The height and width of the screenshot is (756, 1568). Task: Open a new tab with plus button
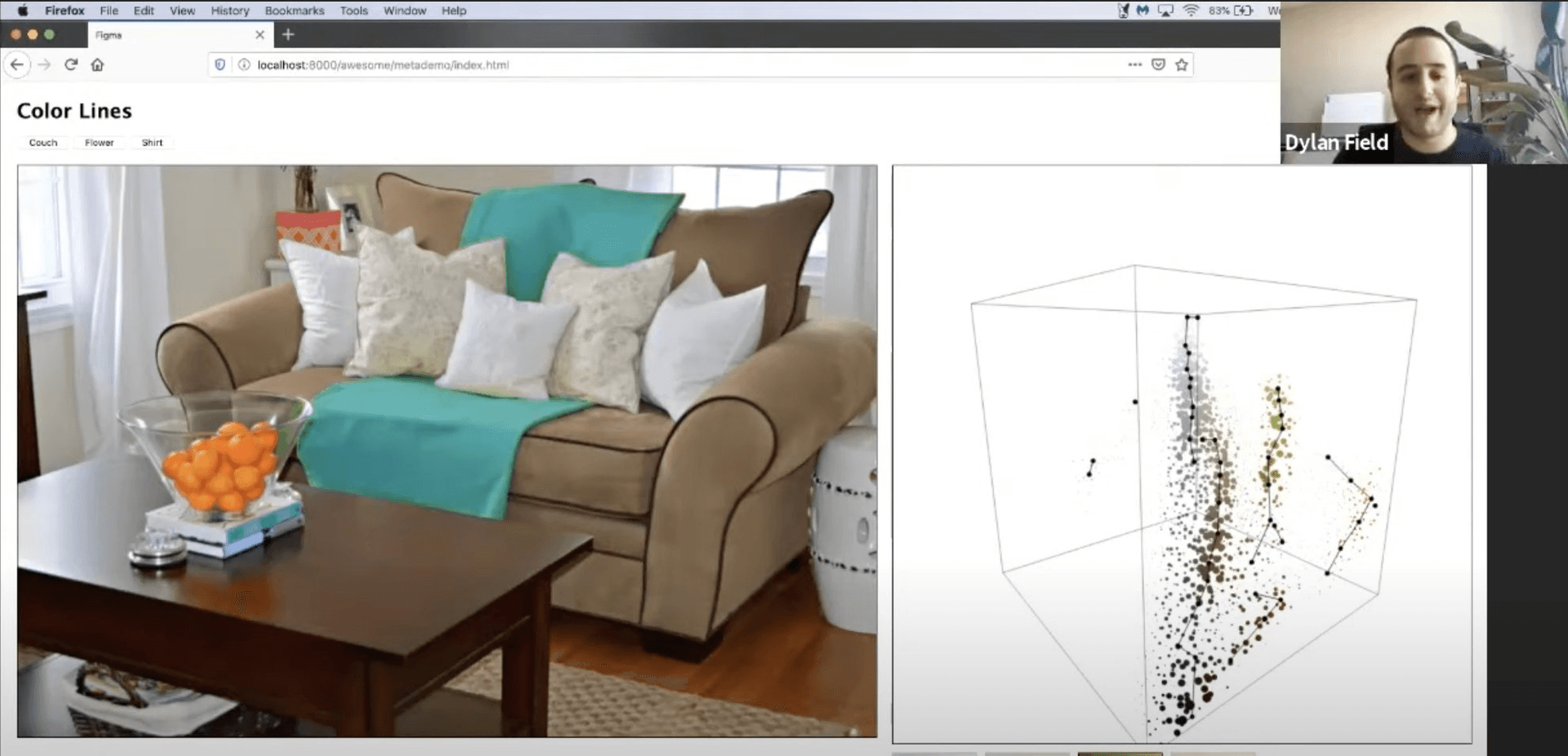287,34
